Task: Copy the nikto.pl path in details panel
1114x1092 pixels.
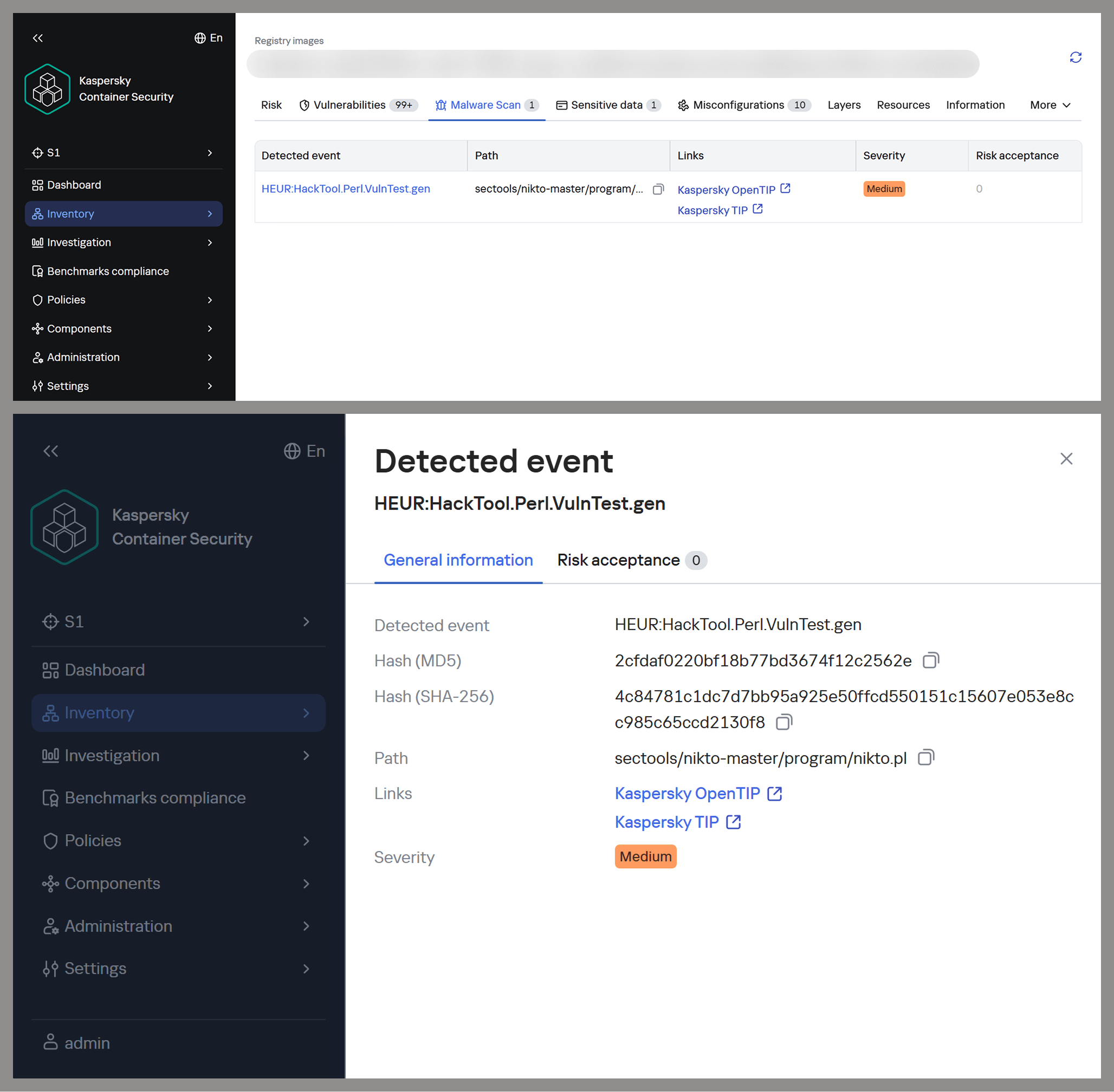Action: point(926,758)
